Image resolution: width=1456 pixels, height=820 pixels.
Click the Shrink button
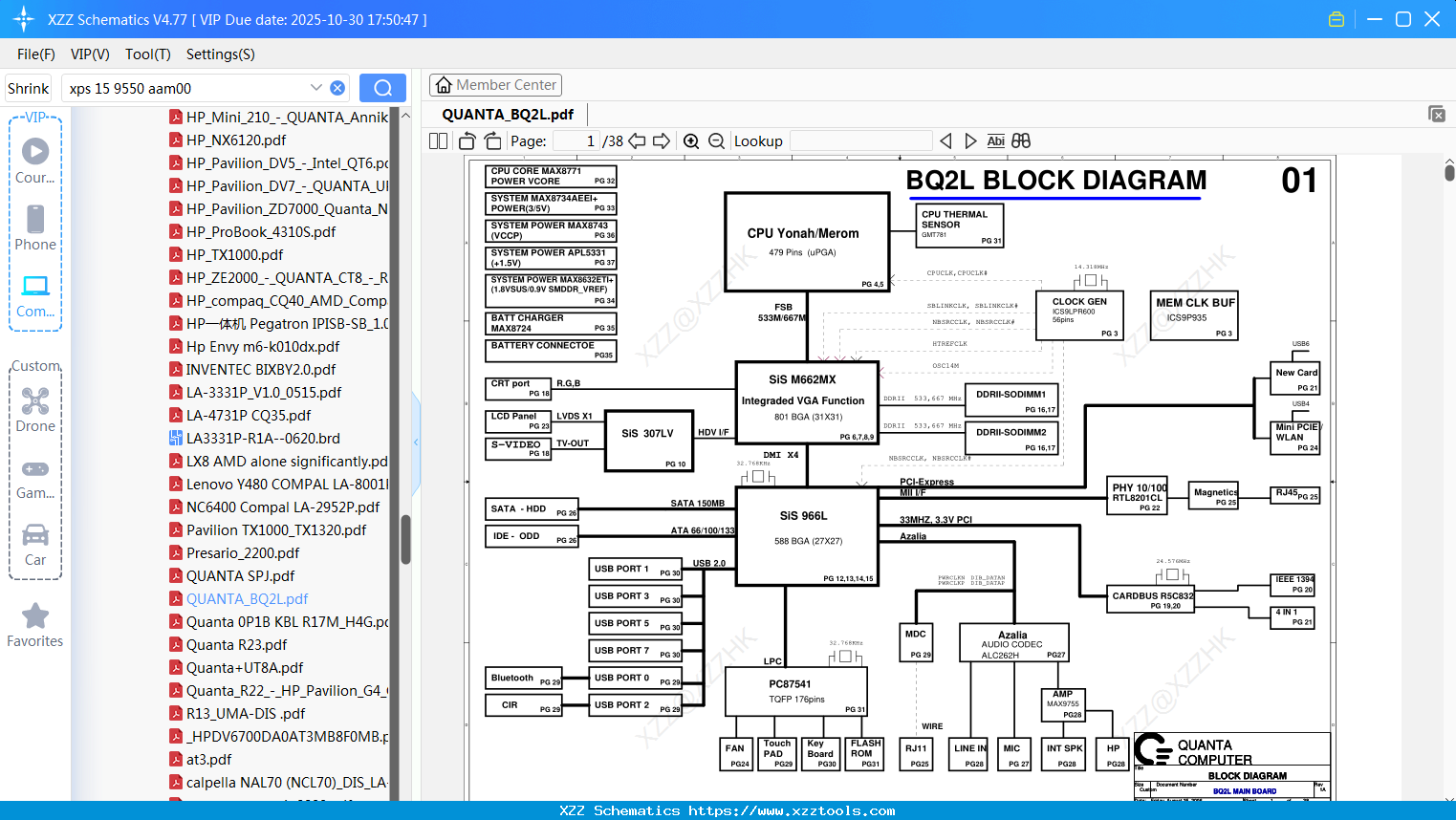point(28,88)
